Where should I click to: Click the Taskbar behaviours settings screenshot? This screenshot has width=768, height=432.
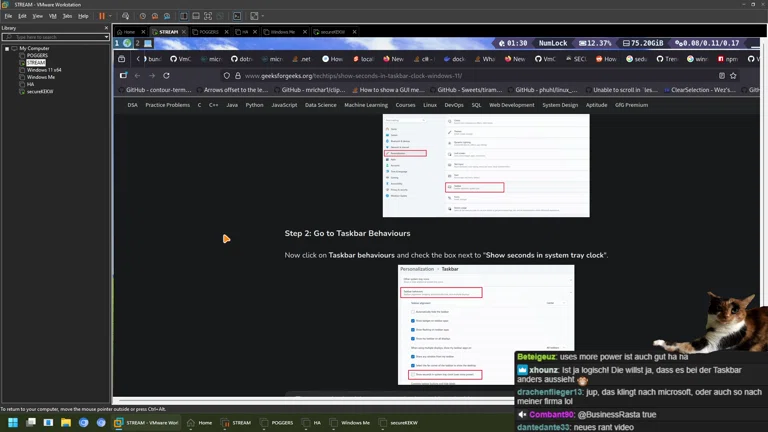[486, 325]
